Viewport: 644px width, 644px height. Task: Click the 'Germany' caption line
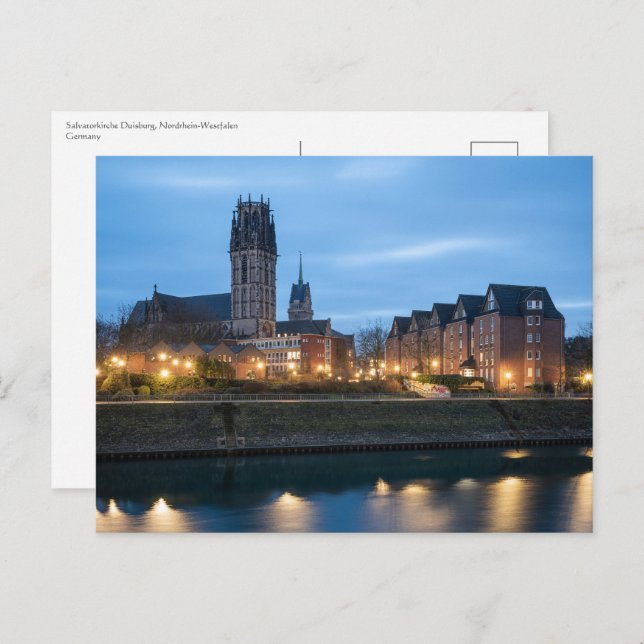point(83,136)
